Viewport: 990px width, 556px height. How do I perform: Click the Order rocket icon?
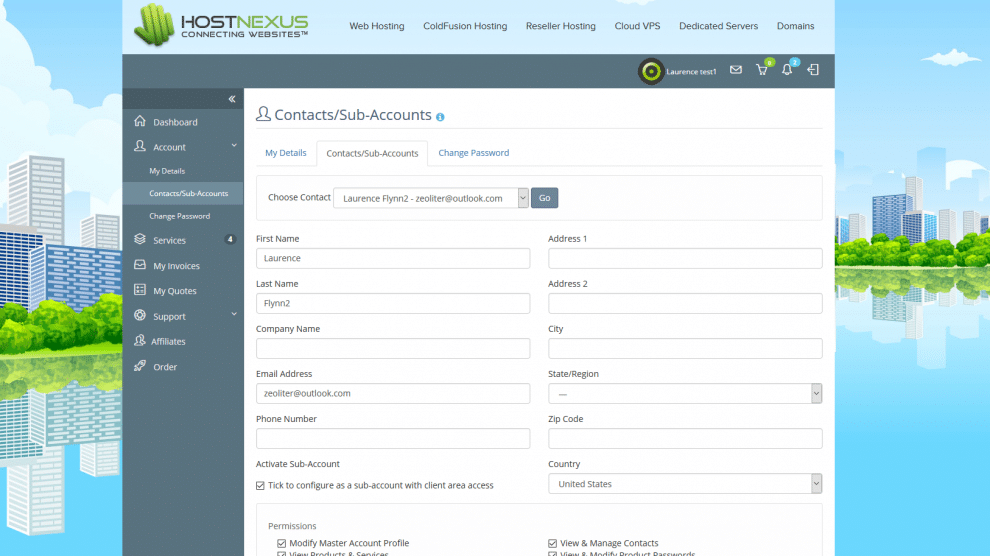click(140, 366)
